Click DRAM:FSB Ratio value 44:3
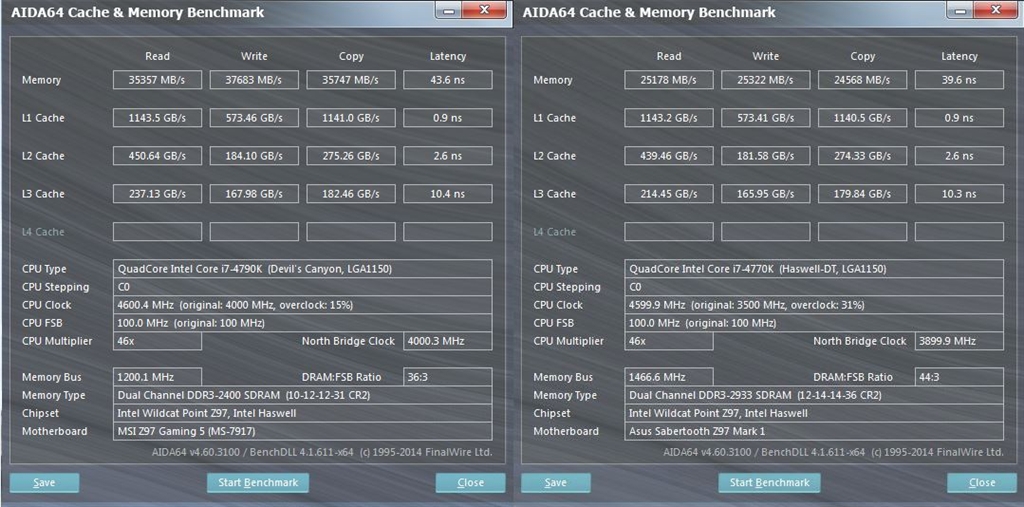 click(959, 377)
